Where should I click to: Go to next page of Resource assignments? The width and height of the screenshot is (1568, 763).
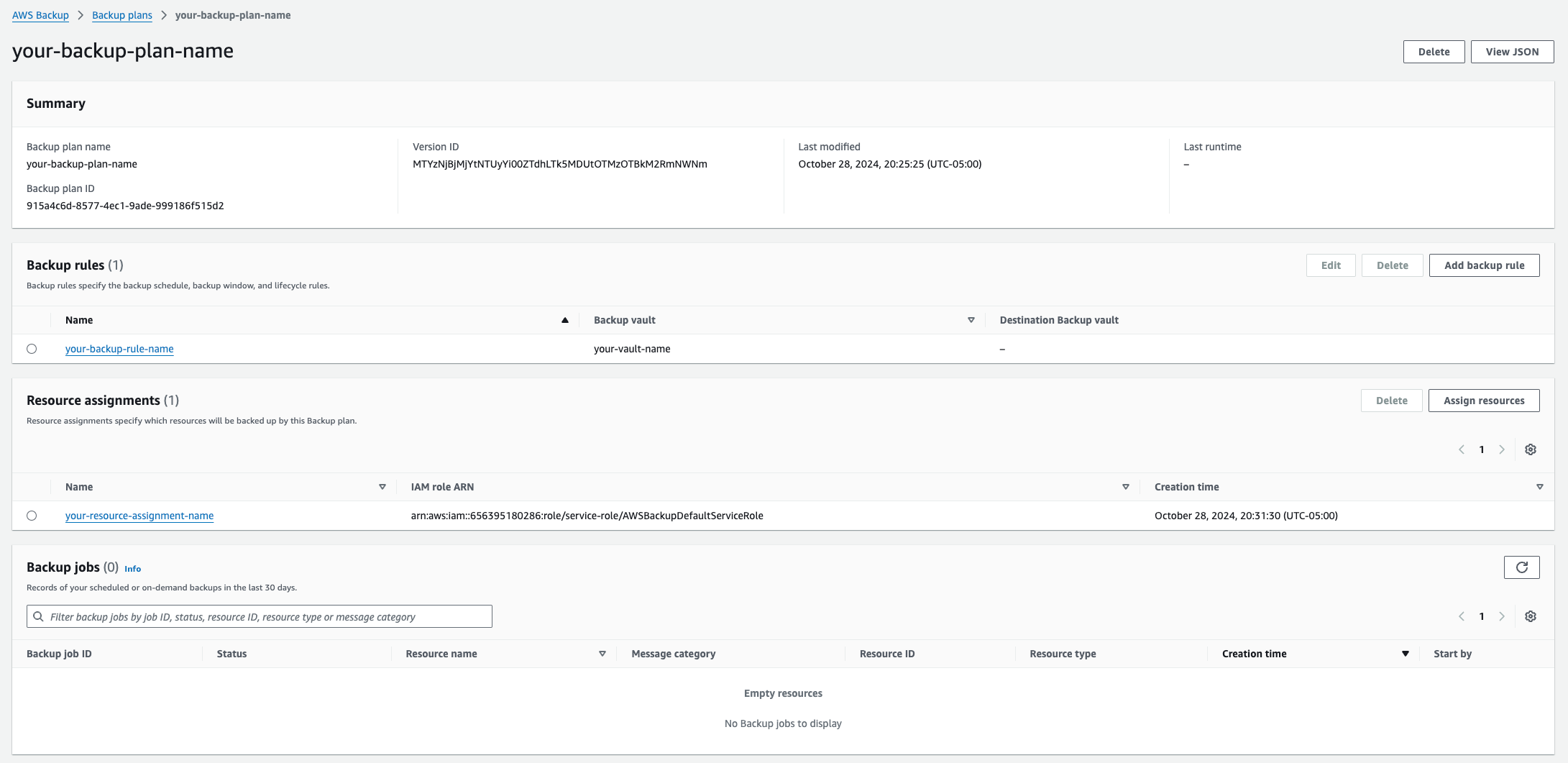click(x=1502, y=449)
